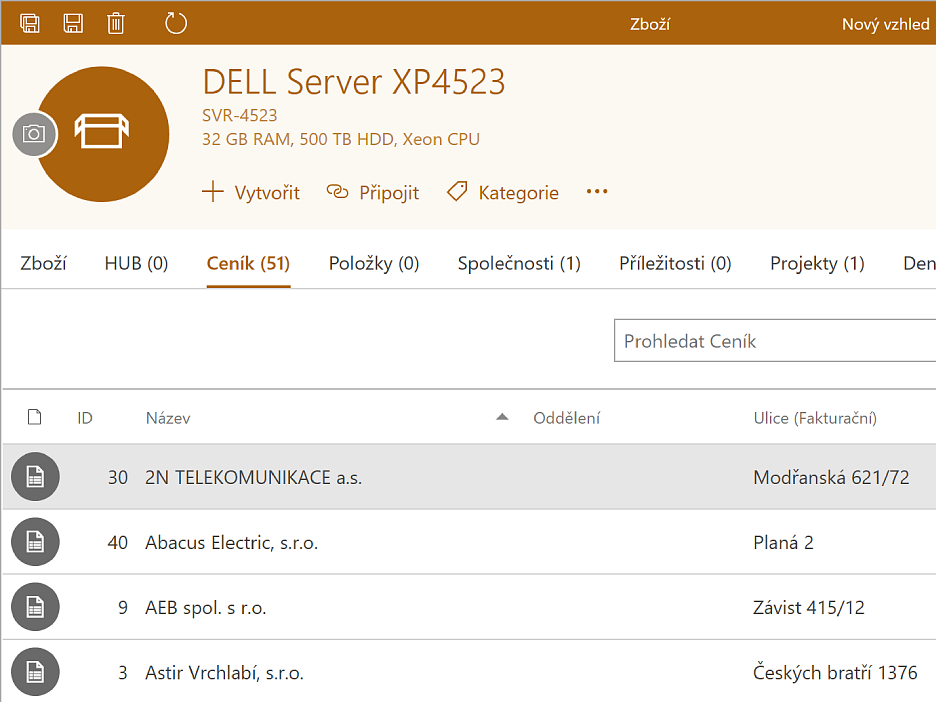
Task: Click ID value 9 in AEB row
Action: coord(123,608)
